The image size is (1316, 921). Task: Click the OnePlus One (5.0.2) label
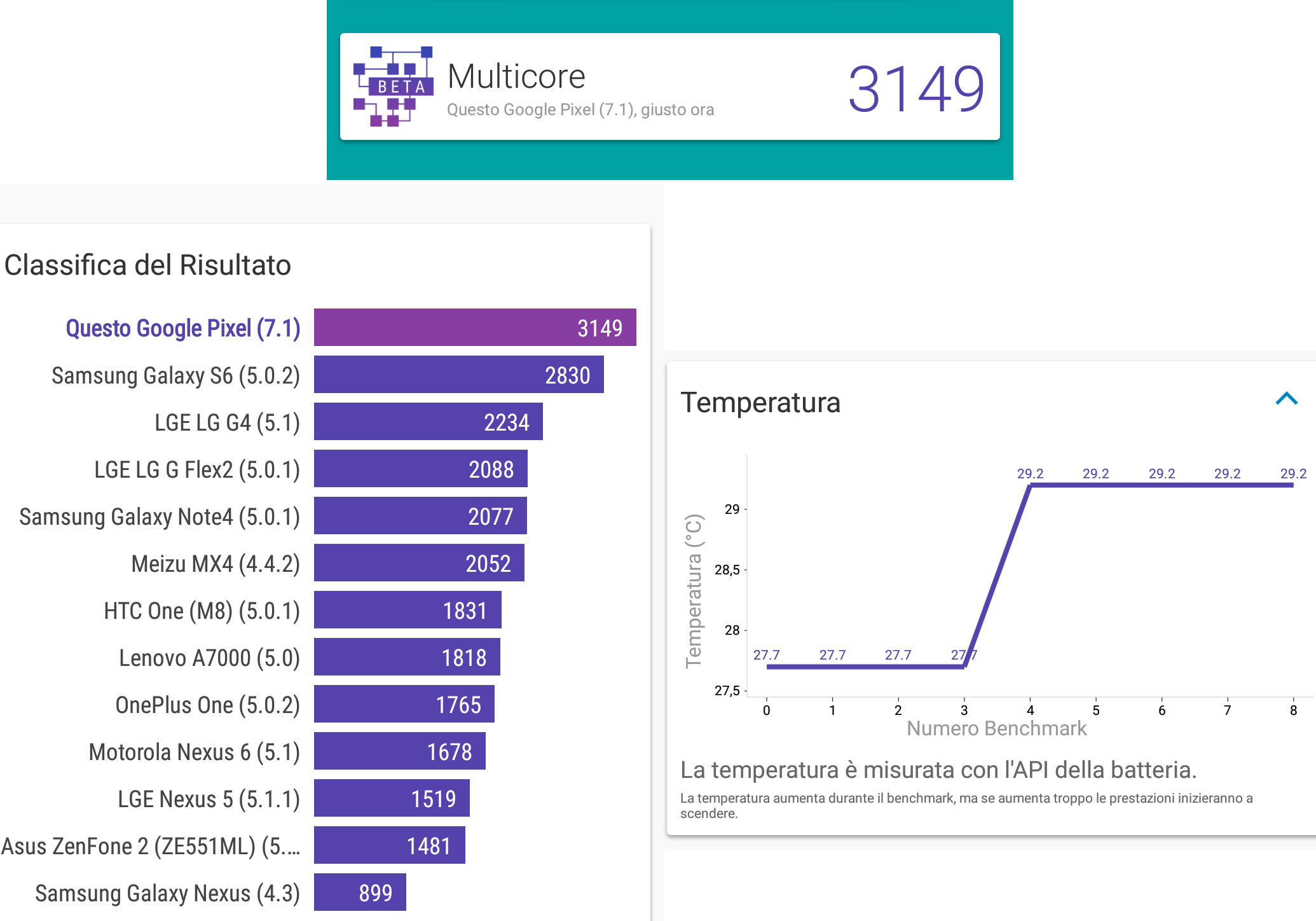click(x=207, y=705)
